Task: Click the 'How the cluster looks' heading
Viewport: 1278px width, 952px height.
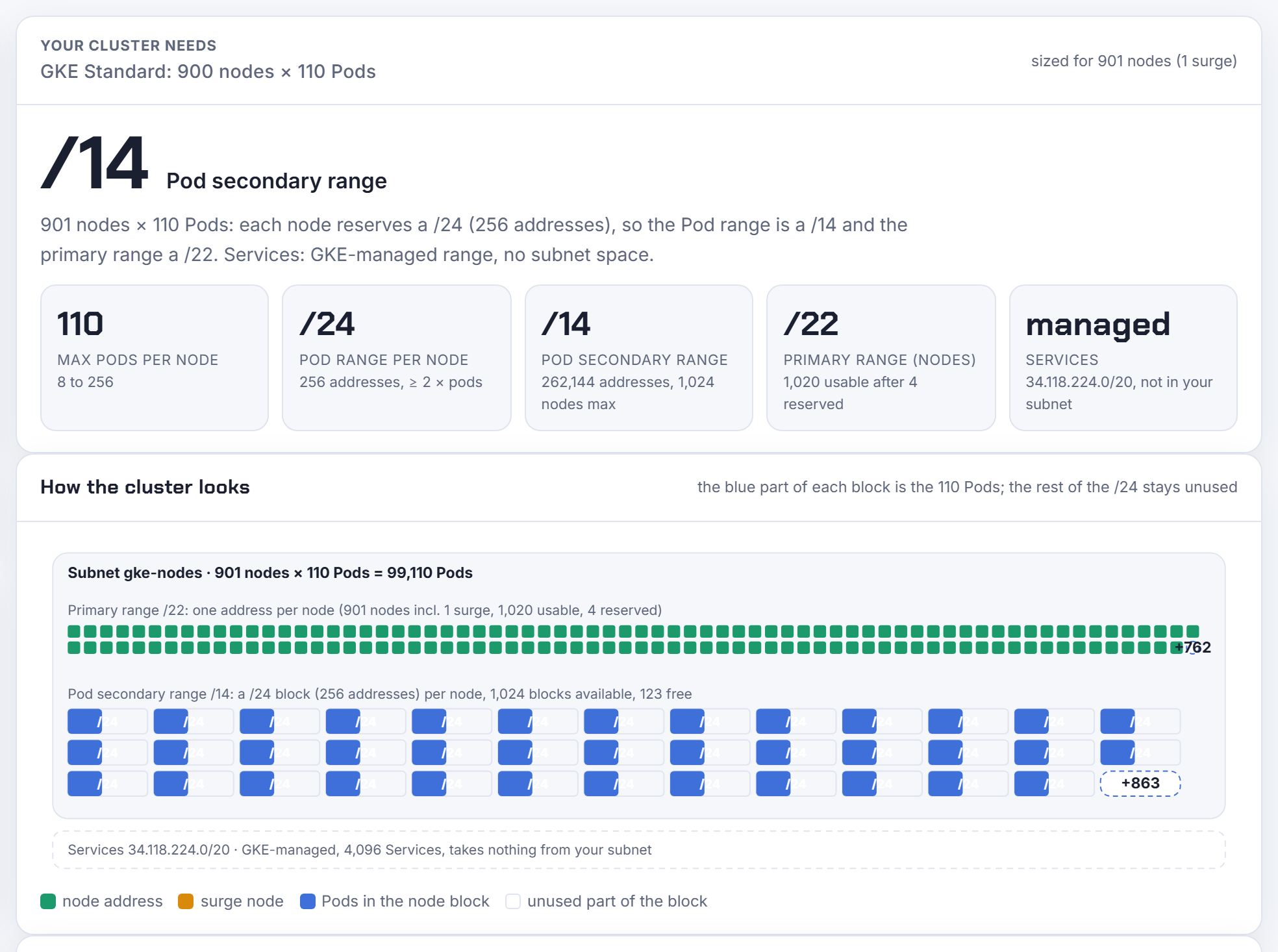Action: [145, 487]
